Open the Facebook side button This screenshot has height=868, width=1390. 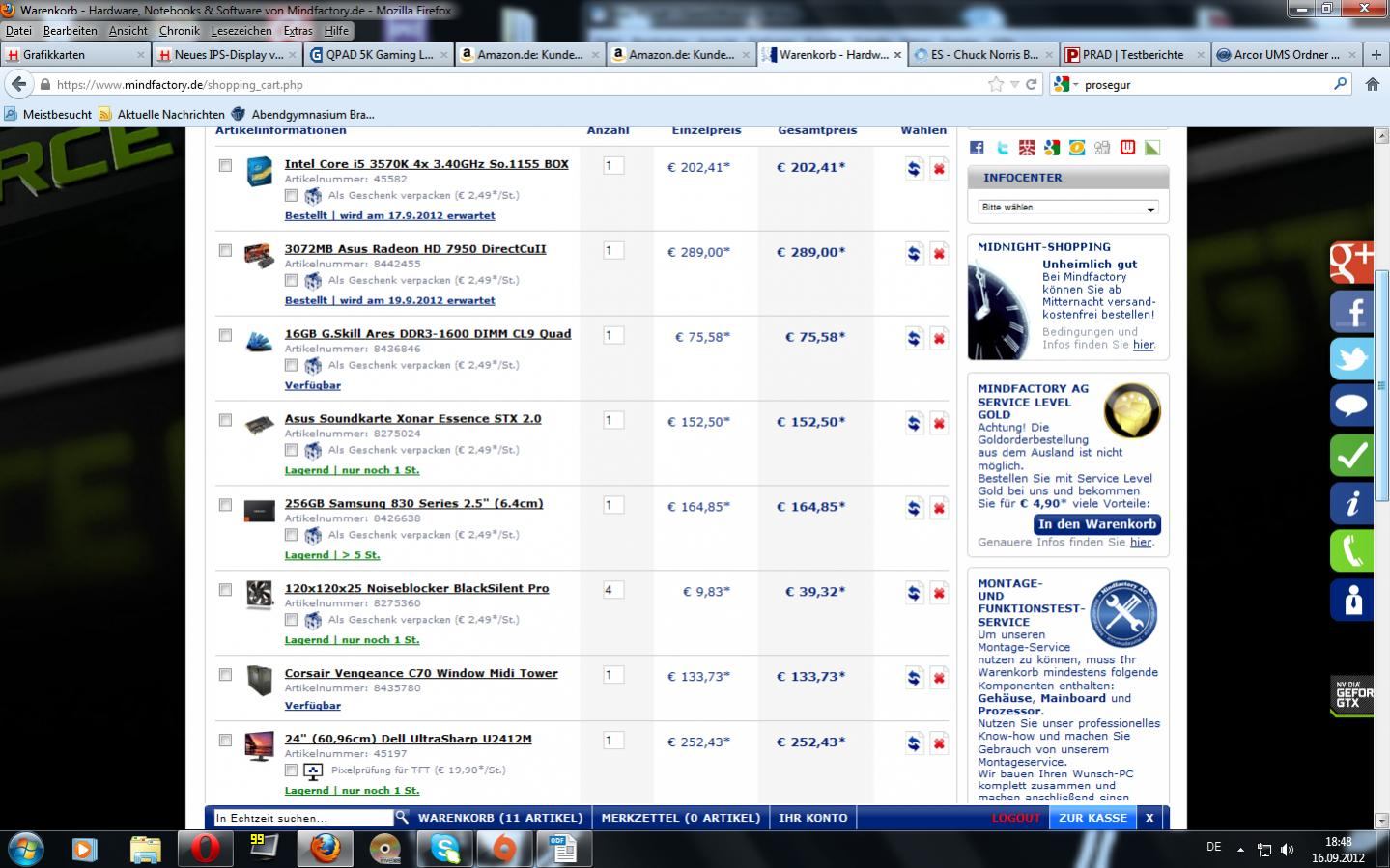tap(1351, 311)
